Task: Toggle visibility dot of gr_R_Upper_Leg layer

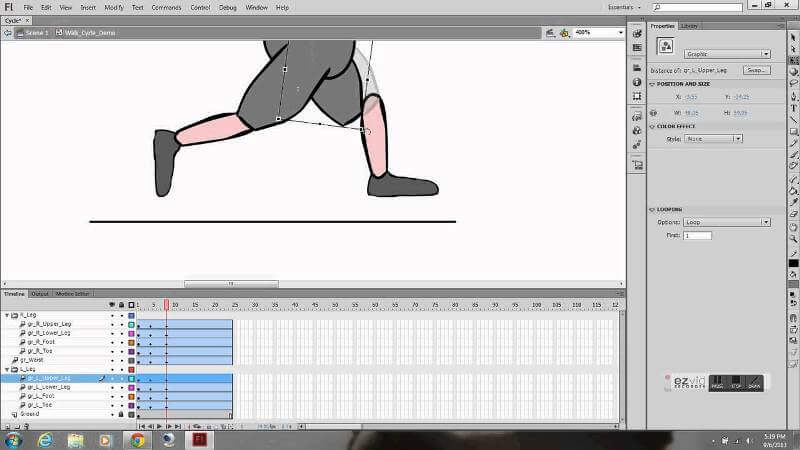Action: tap(112, 324)
